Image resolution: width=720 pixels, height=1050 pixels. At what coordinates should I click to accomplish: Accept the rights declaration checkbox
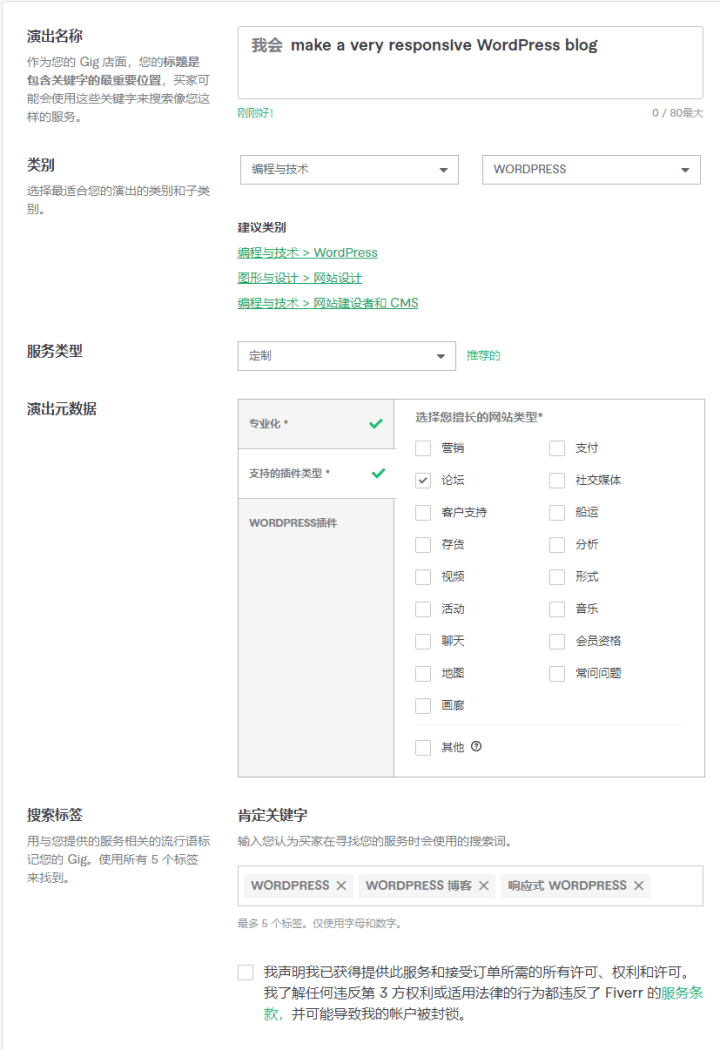[x=246, y=972]
